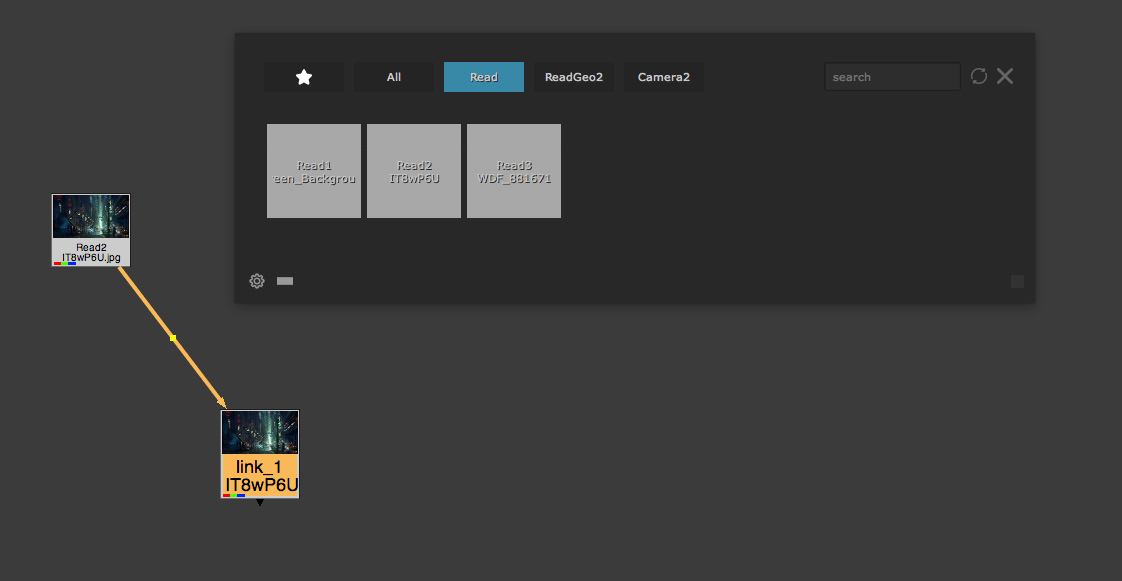Click the orange link_1 node label
The width and height of the screenshot is (1122, 581).
point(260,476)
